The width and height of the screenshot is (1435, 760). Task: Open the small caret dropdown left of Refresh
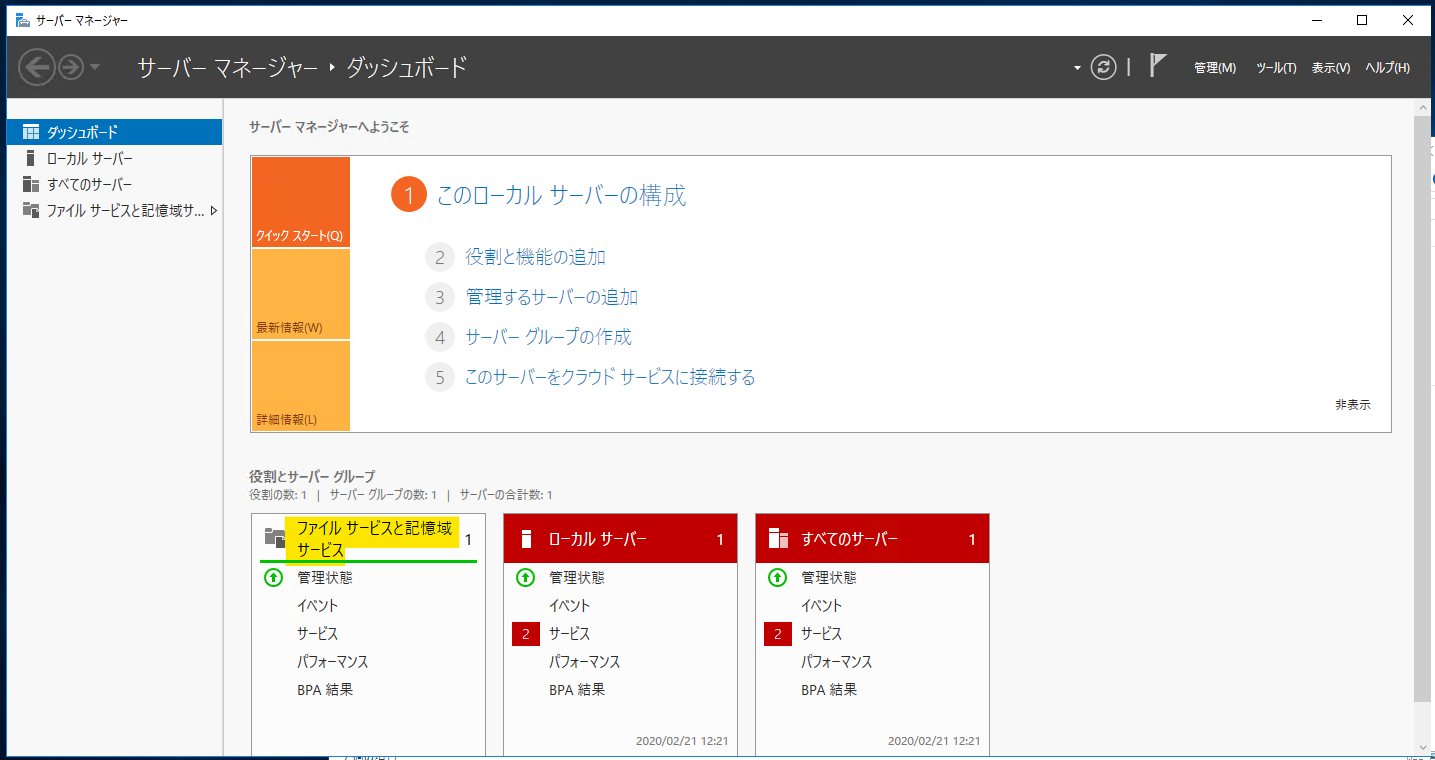(x=1075, y=67)
